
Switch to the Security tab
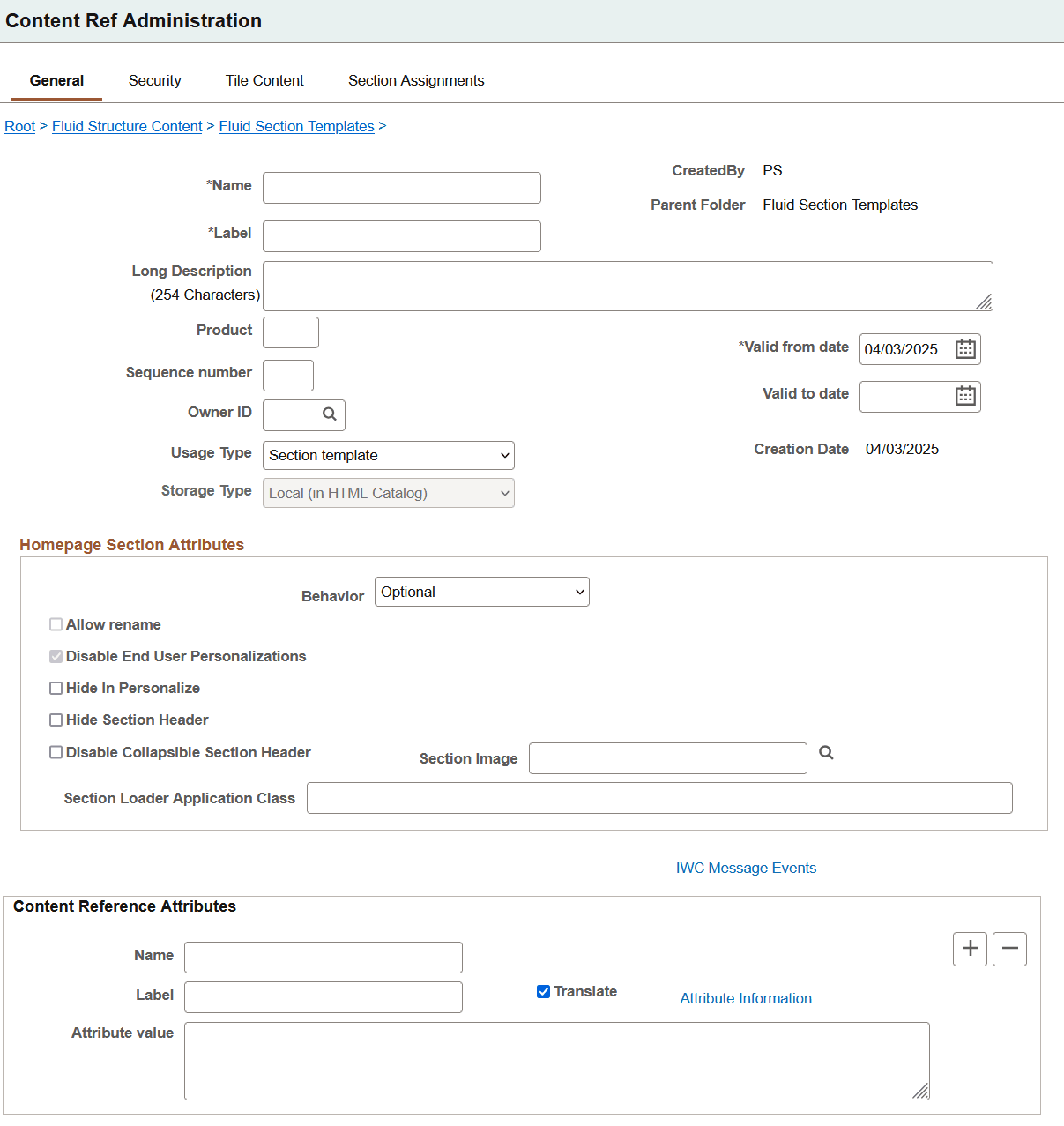154,80
